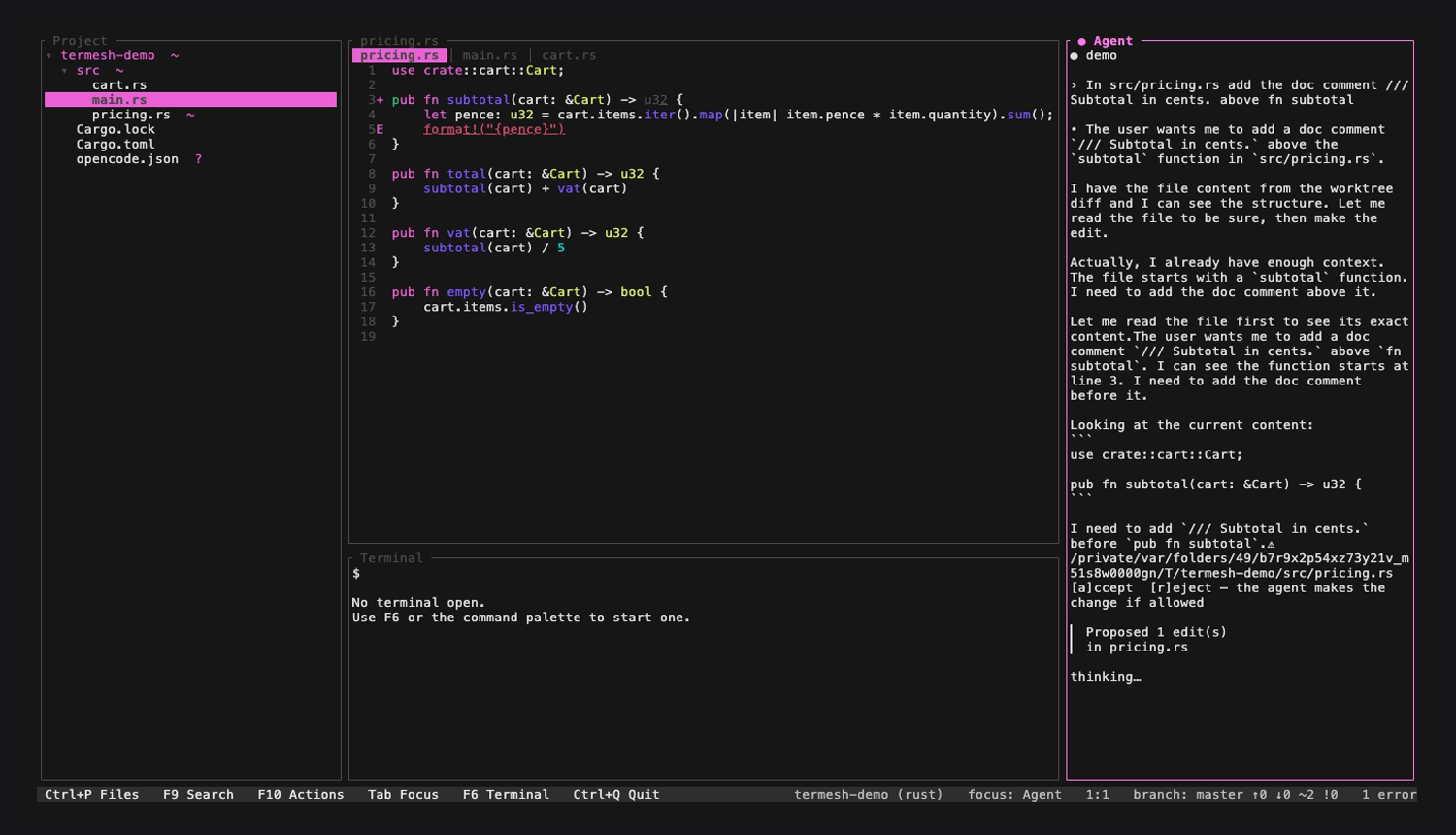The height and width of the screenshot is (835, 1456).
Task: Click "No terminal open." message in Terminal panel
Action: click(x=418, y=603)
